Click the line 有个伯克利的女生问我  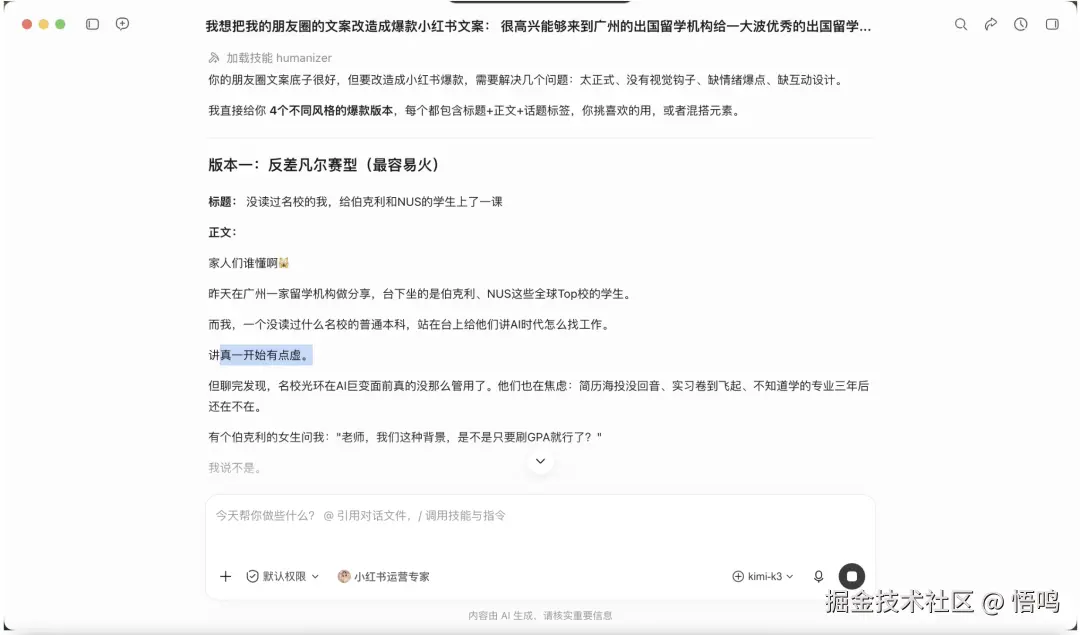[405, 437]
